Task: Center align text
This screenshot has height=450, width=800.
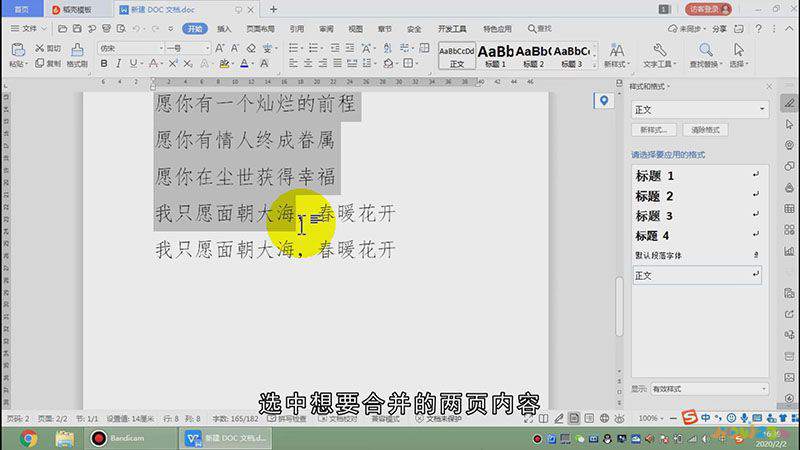Action: pyautogui.click(x=308, y=64)
